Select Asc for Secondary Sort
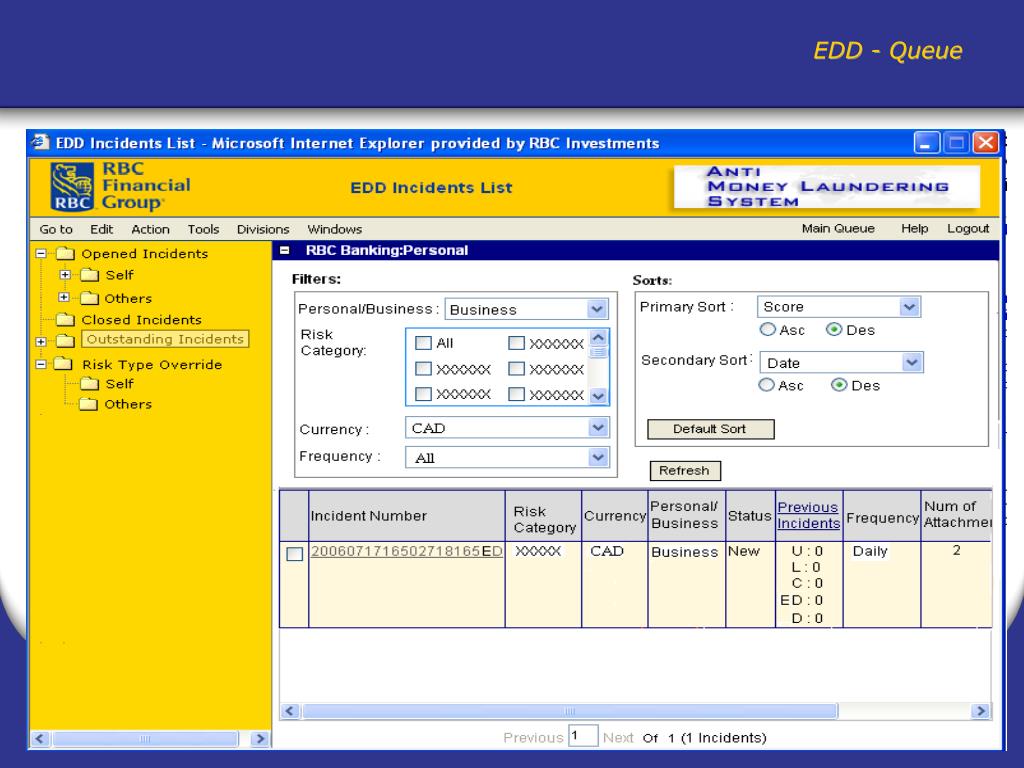Screen dimensions: 1024x768 click(x=766, y=385)
